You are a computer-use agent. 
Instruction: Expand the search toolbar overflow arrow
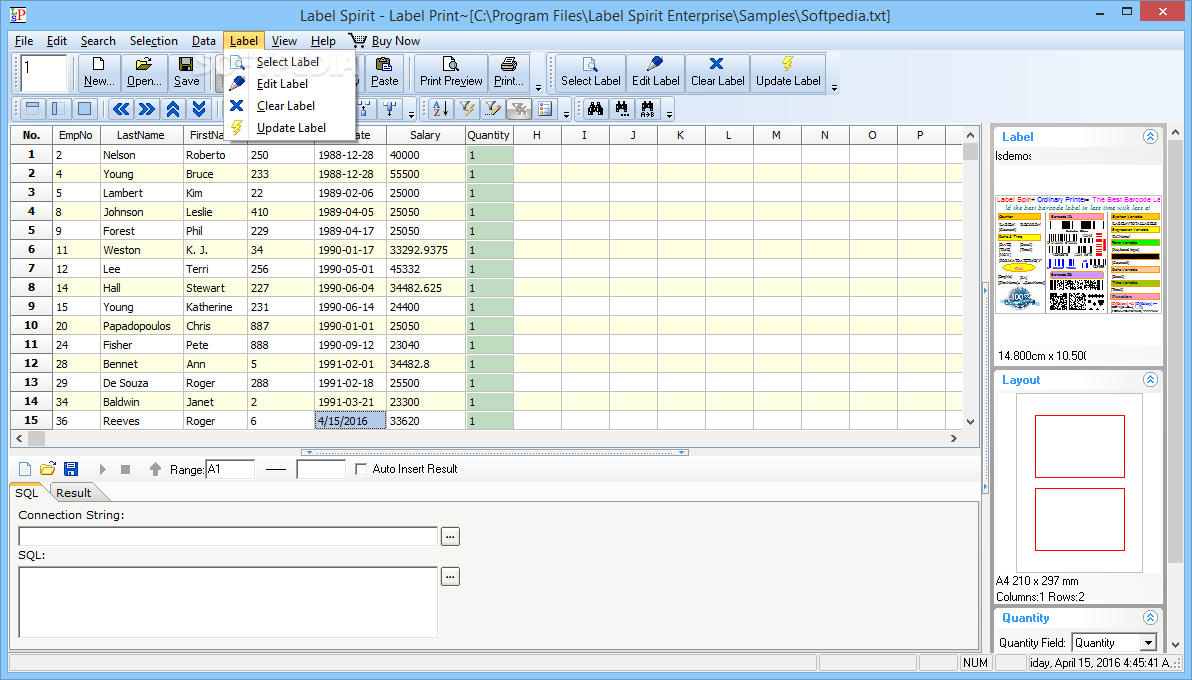[669, 115]
